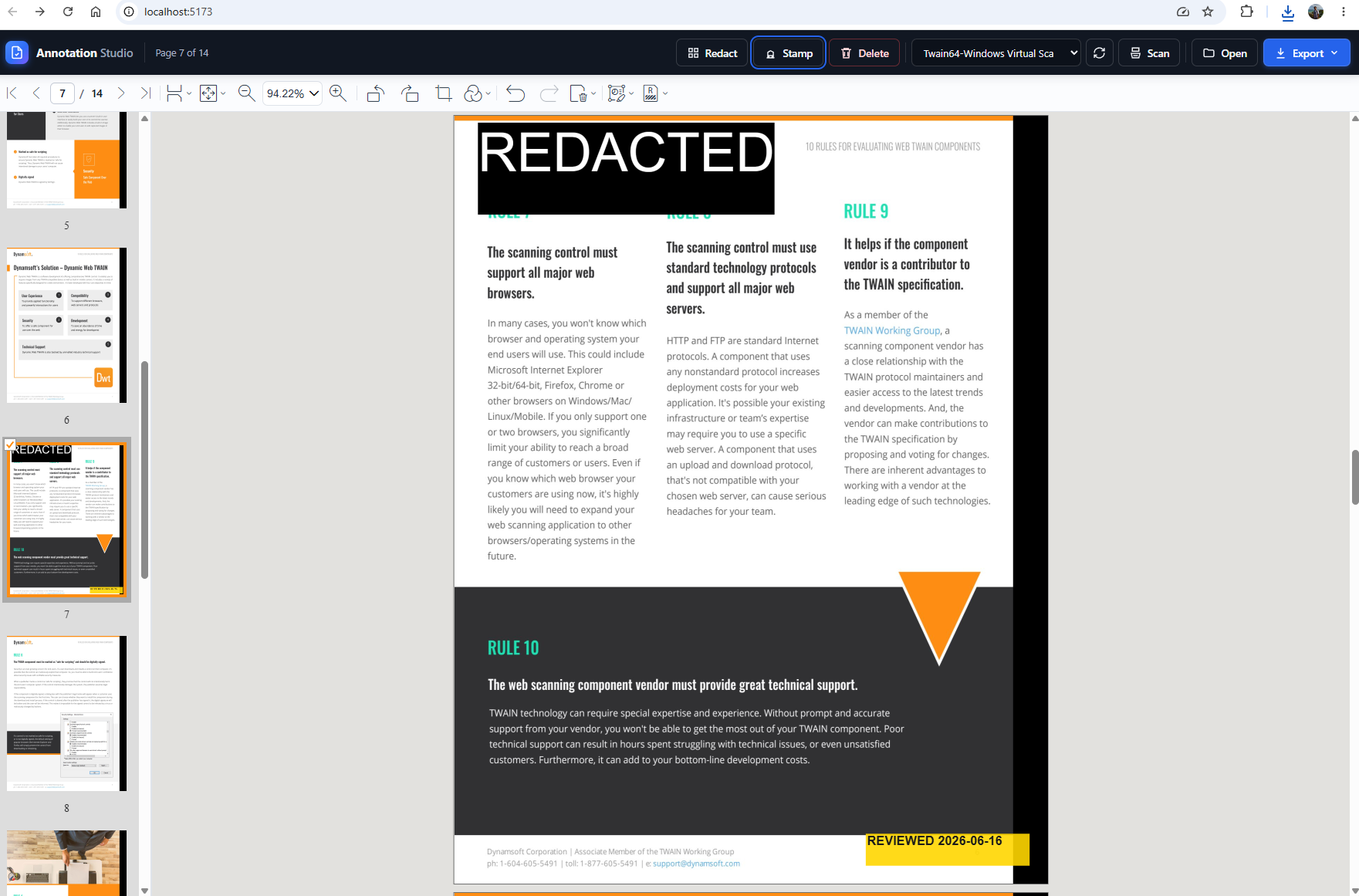
Task: Rotate page counterclockwise
Action: pyautogui.click(x=376, y=93)
